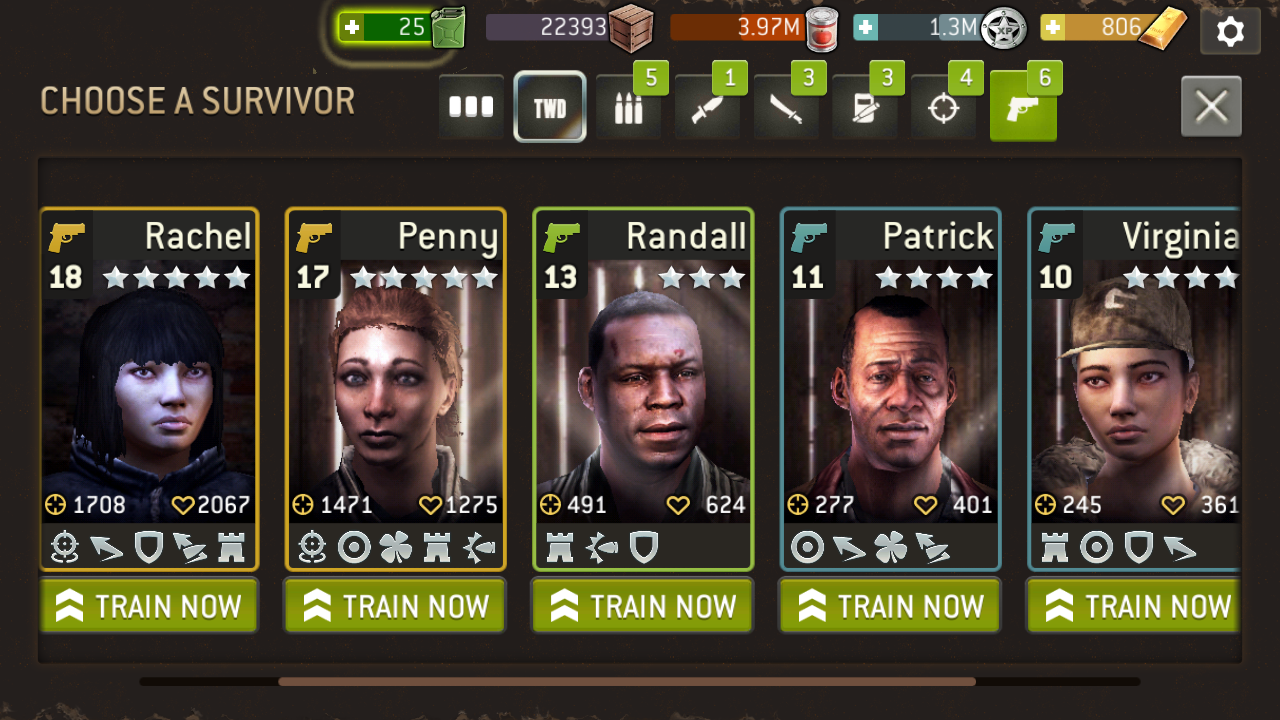Train Penny now
This screenshot has height=720, width=1280.
pyautogui.click(x=395, y=606)
